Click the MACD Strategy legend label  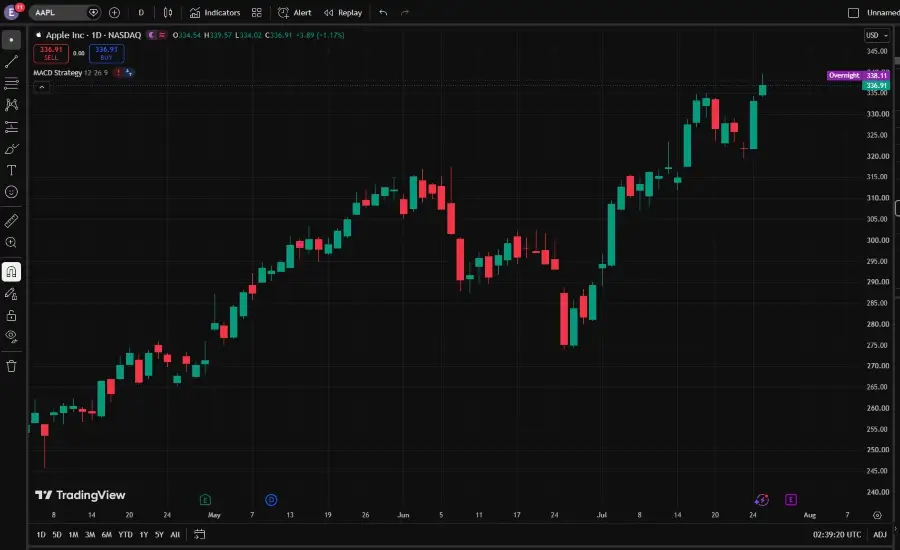(57, 72)
